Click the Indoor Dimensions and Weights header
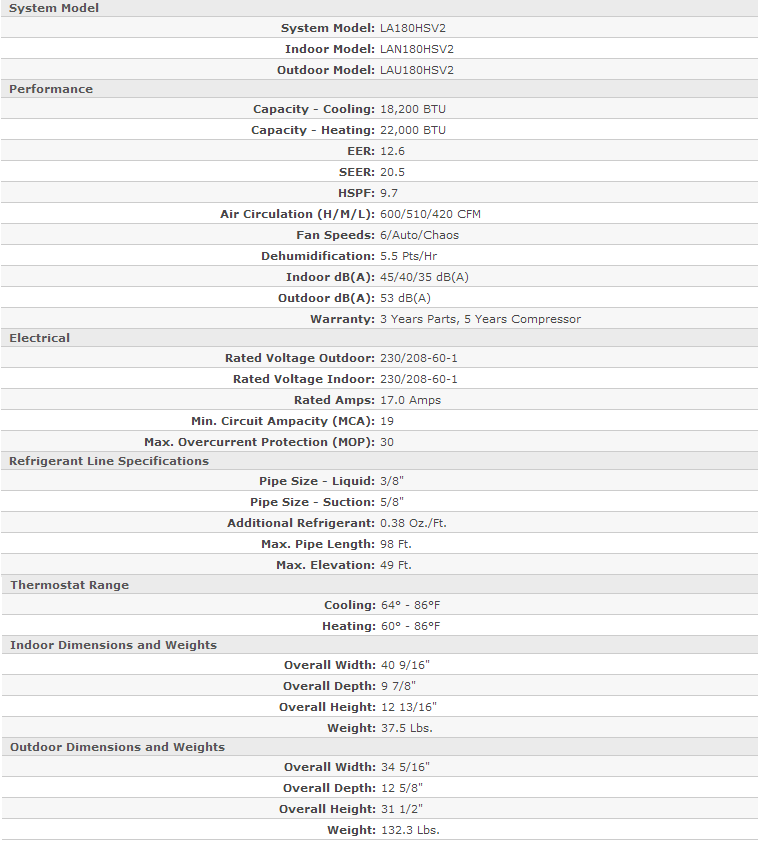760x842 pixels. 113,645
